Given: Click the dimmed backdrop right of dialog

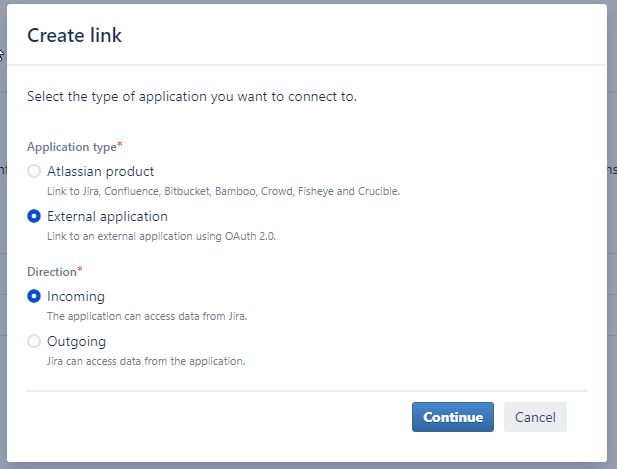Looking at the screenshot, I should [x=612, y=236].
